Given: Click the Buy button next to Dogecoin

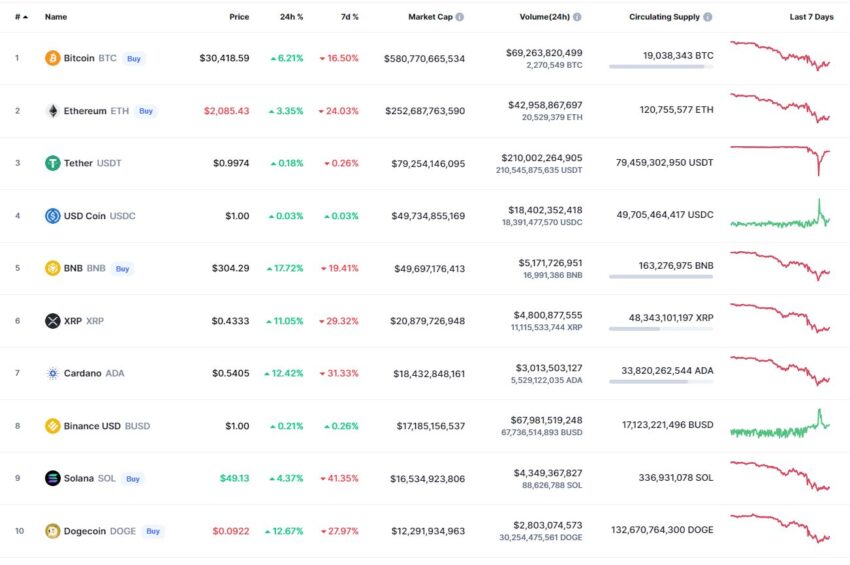Looking at the screenshot, I should (153, 531).
